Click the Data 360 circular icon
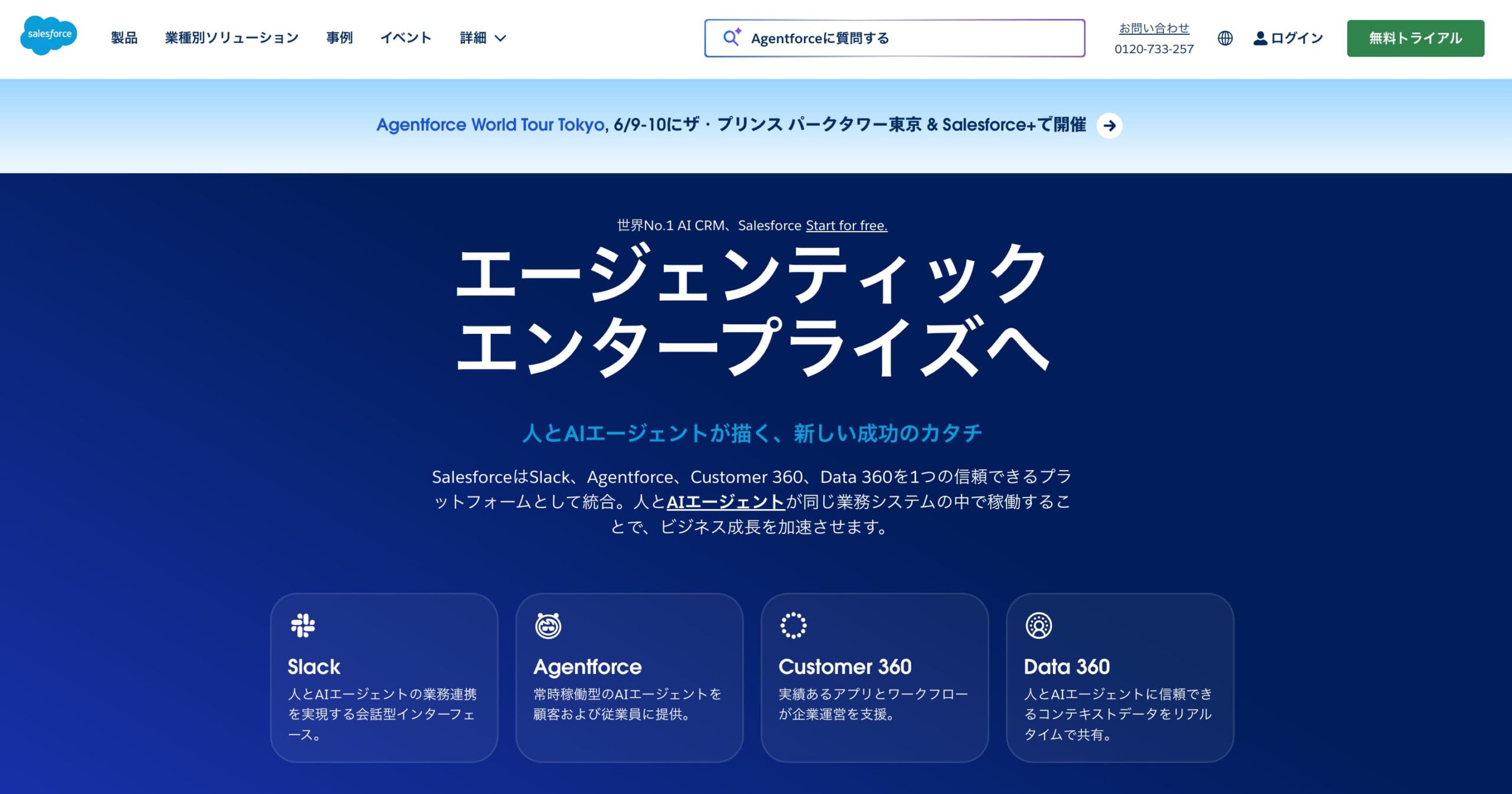 coord(1038,625)
